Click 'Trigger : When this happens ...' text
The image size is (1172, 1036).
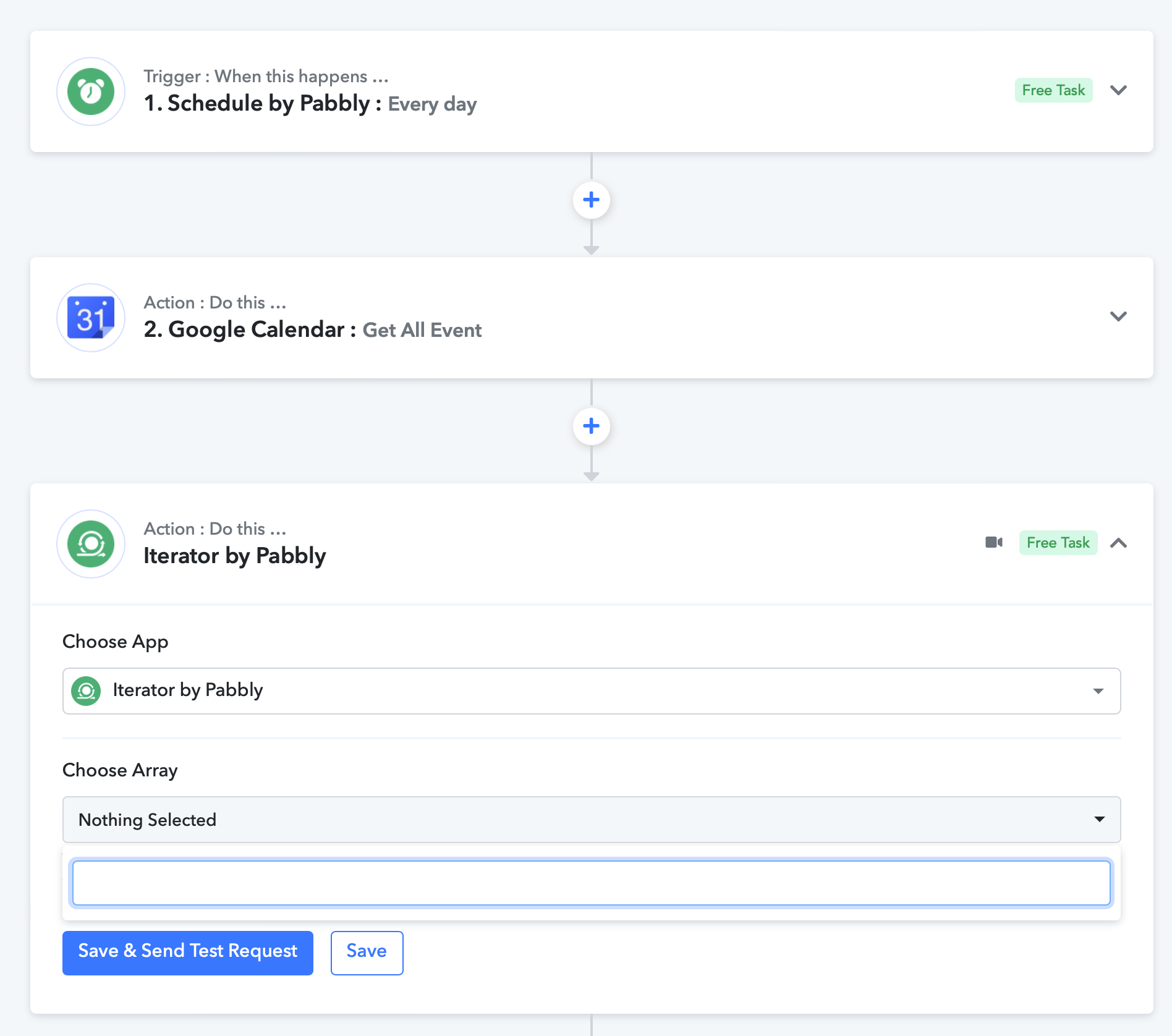pos(266,76)
